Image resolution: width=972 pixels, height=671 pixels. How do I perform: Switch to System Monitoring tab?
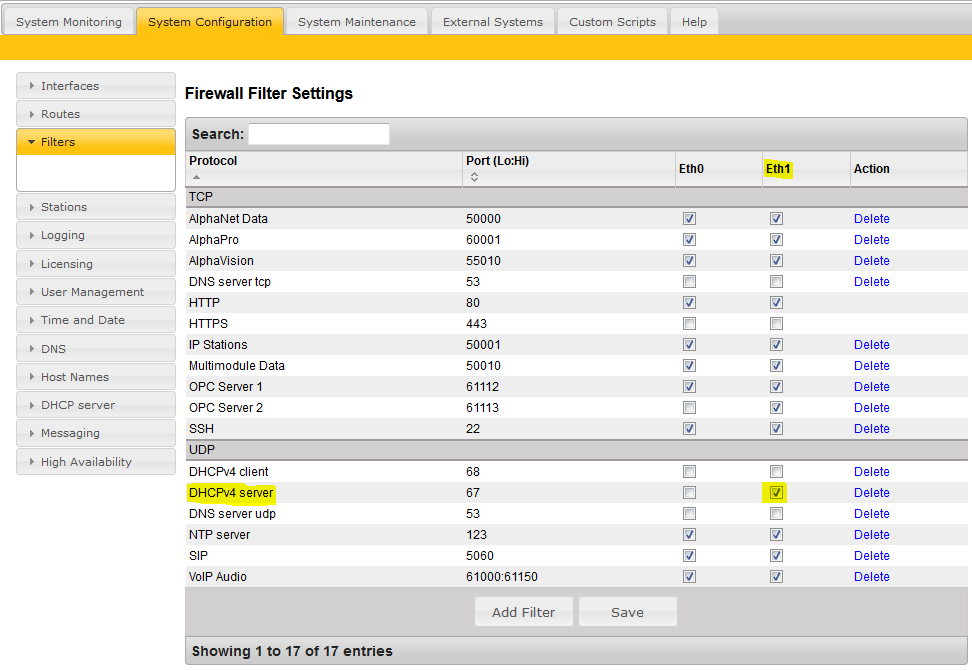point(69,22)
